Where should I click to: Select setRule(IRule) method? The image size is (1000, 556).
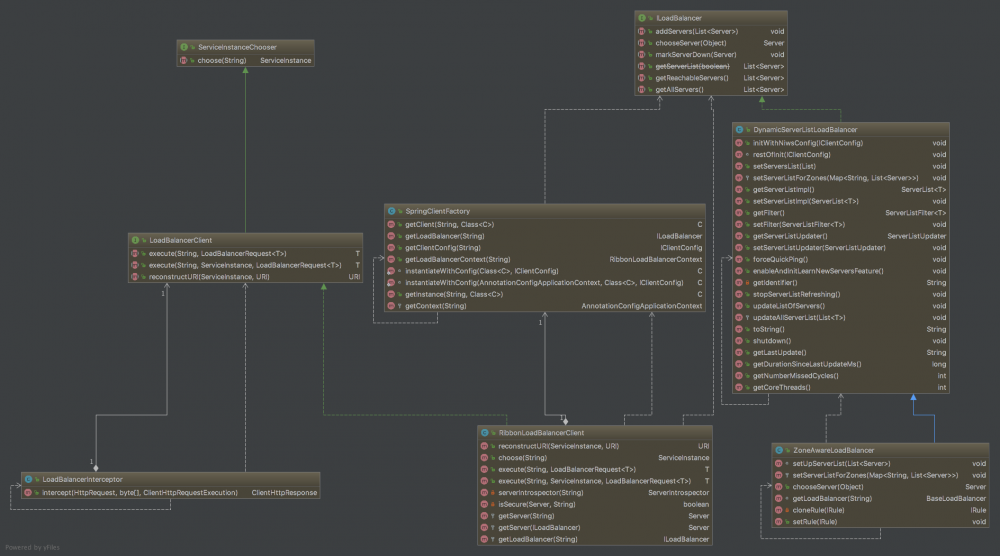(880, 522)
